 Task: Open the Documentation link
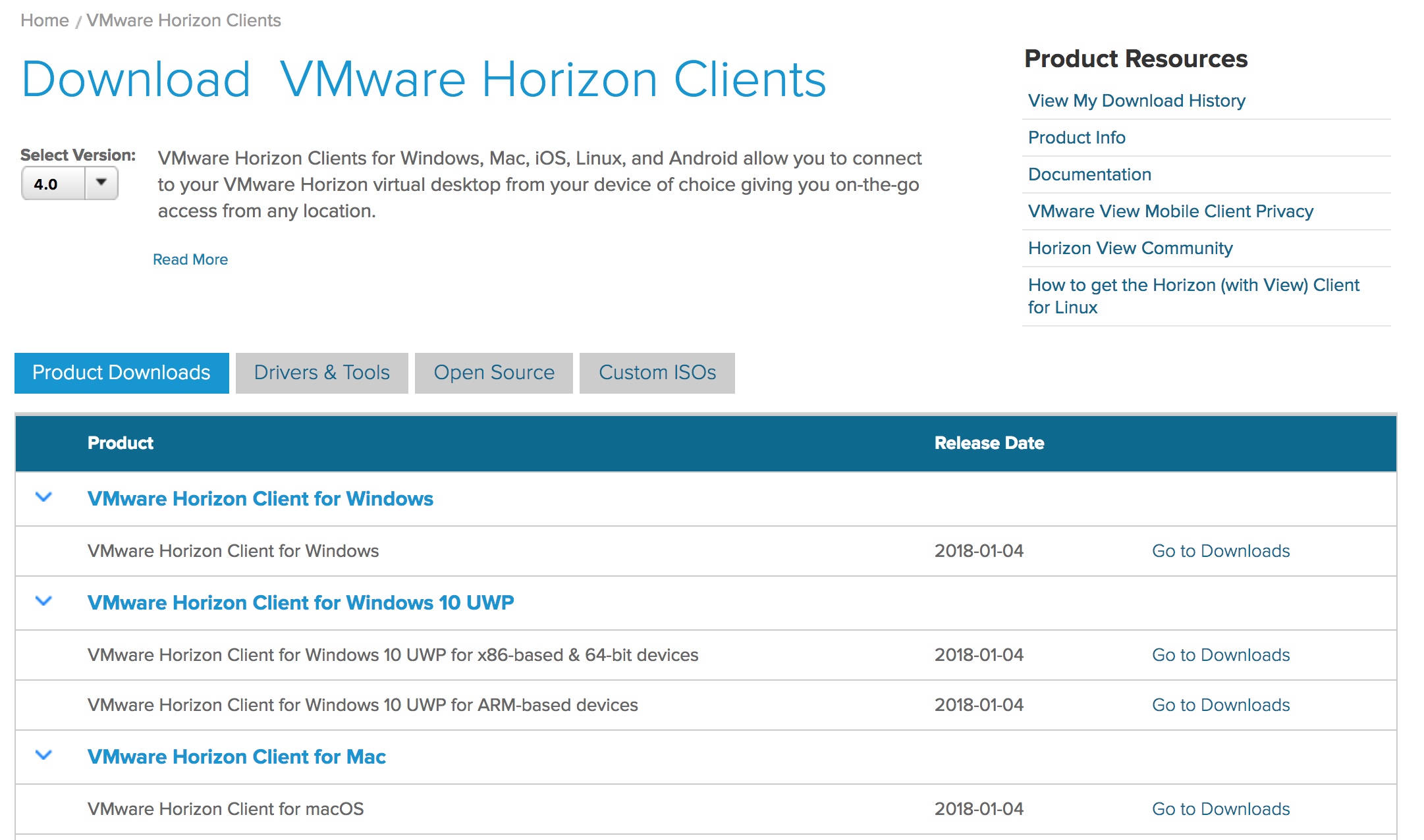[x=1089, y=174]
